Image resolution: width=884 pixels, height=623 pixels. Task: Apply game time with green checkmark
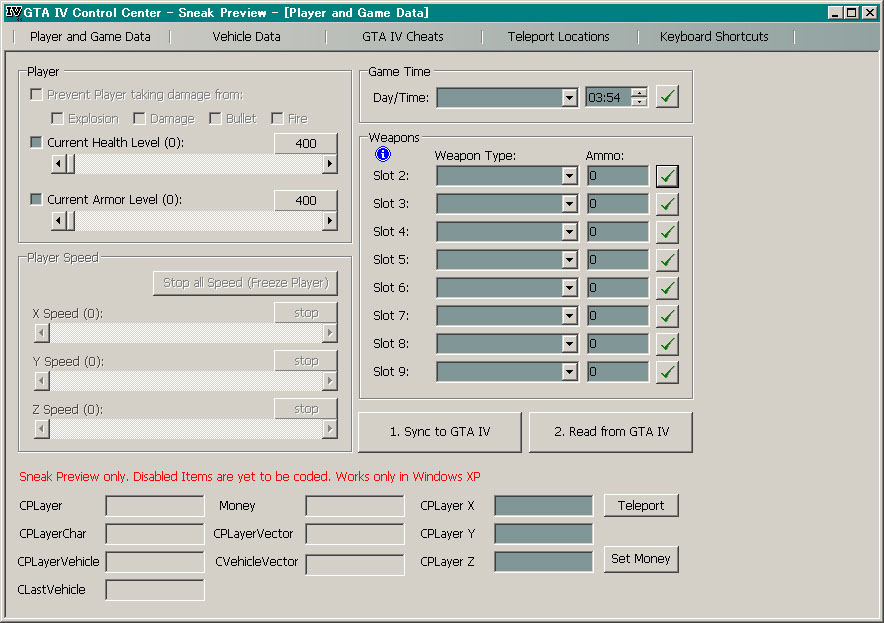(667, 97)
